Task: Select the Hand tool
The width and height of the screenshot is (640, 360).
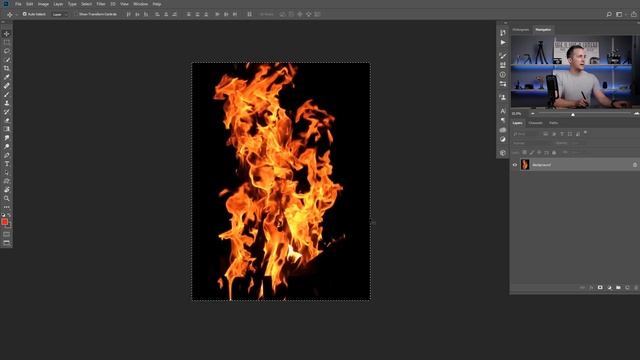Action: pyautogui.click(x=7, y=190)
